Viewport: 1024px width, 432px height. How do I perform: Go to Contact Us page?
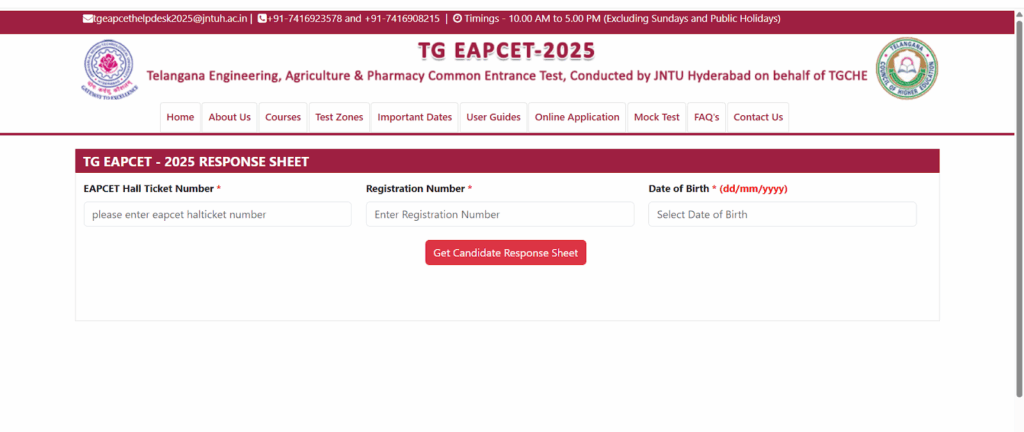click(758, 117)
